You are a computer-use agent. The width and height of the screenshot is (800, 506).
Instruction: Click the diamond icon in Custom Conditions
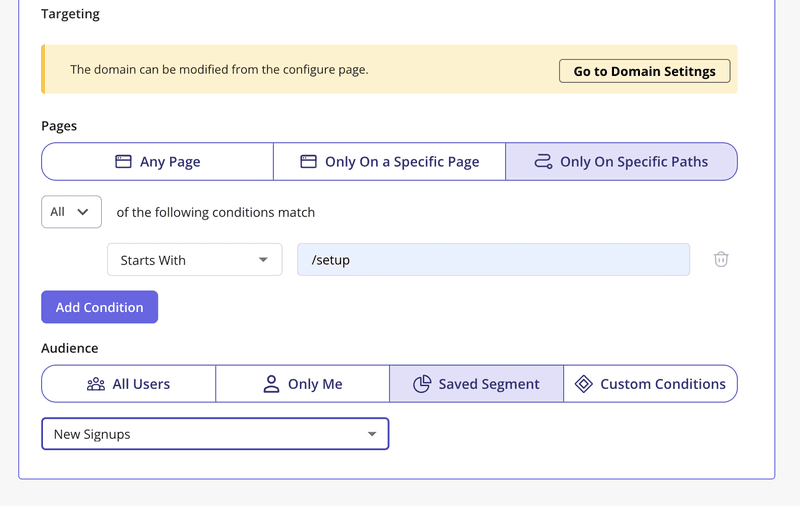tap(584, 384)
